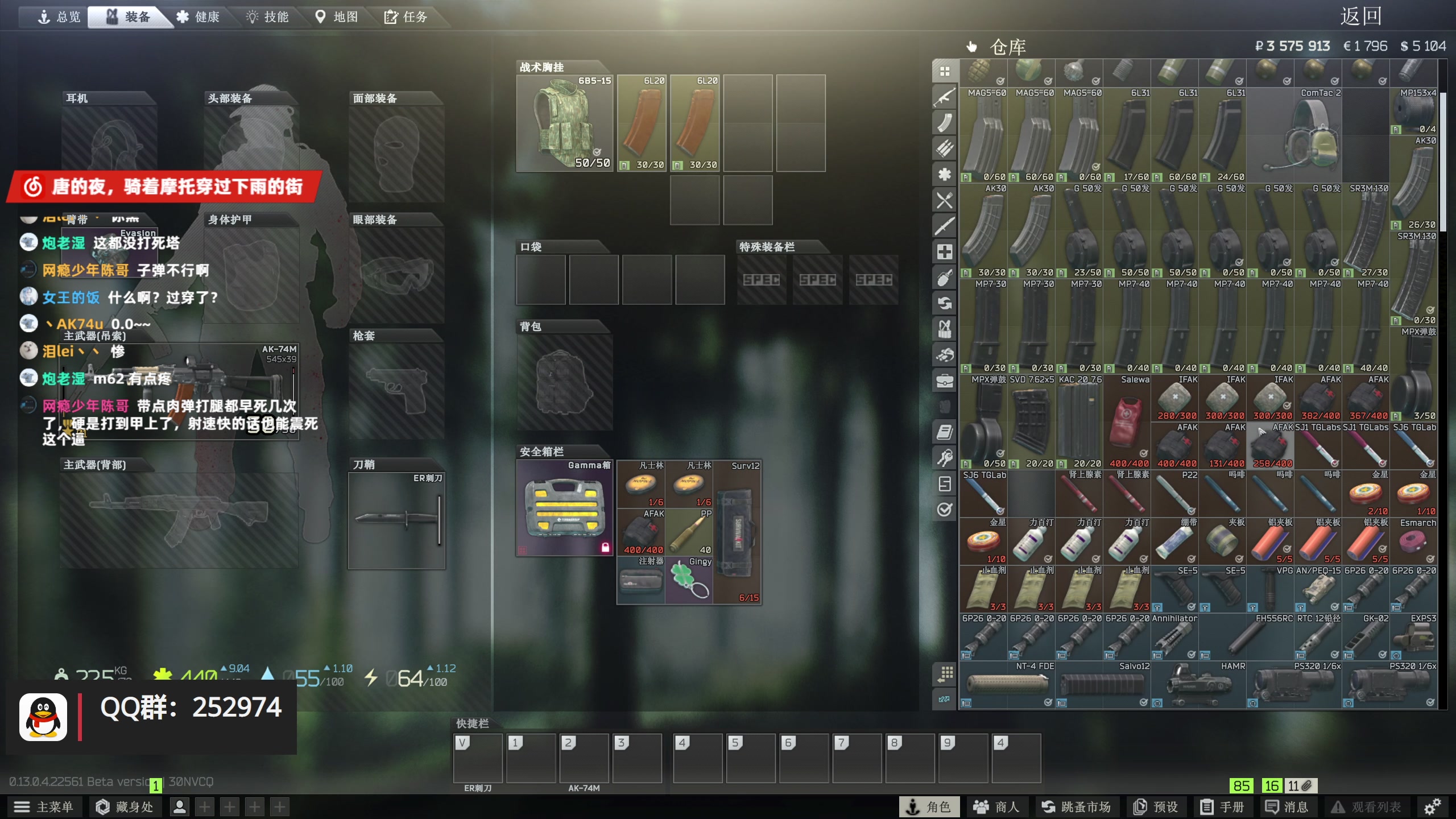The height and width of the screenshot is (819, 1456).
Task: Show all items with the grid filter icon
Action: [945, 71]
